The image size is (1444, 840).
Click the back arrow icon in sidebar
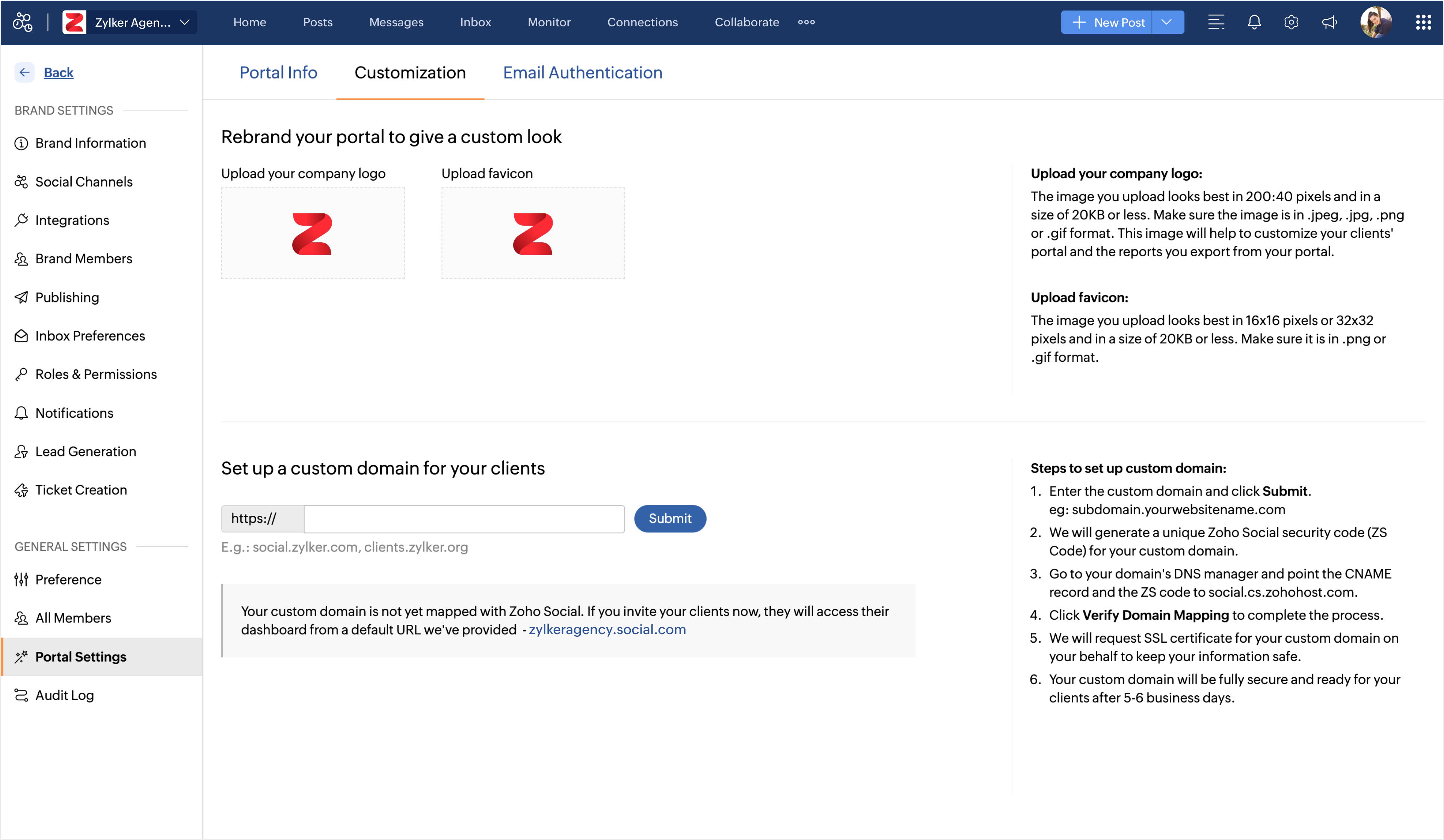[24, 72]
